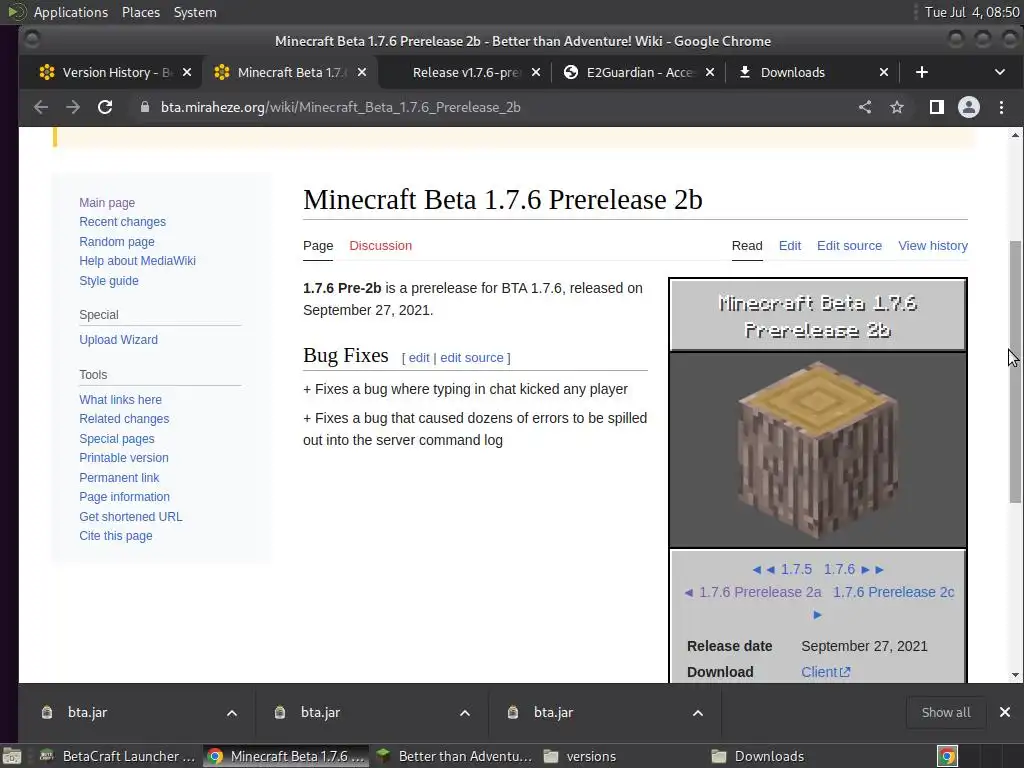
Task: Bookmark this page with the star
Action: 897,107
